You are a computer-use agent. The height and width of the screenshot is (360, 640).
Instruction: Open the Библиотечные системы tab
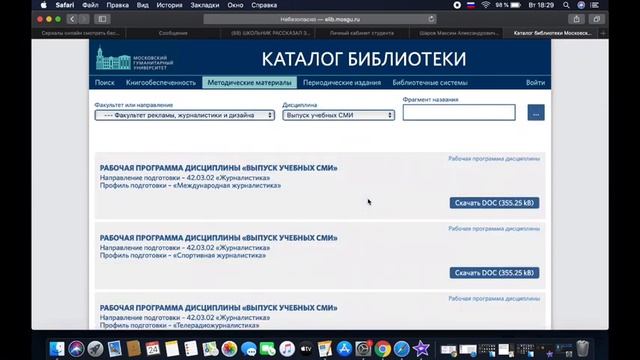pos(430,82)
